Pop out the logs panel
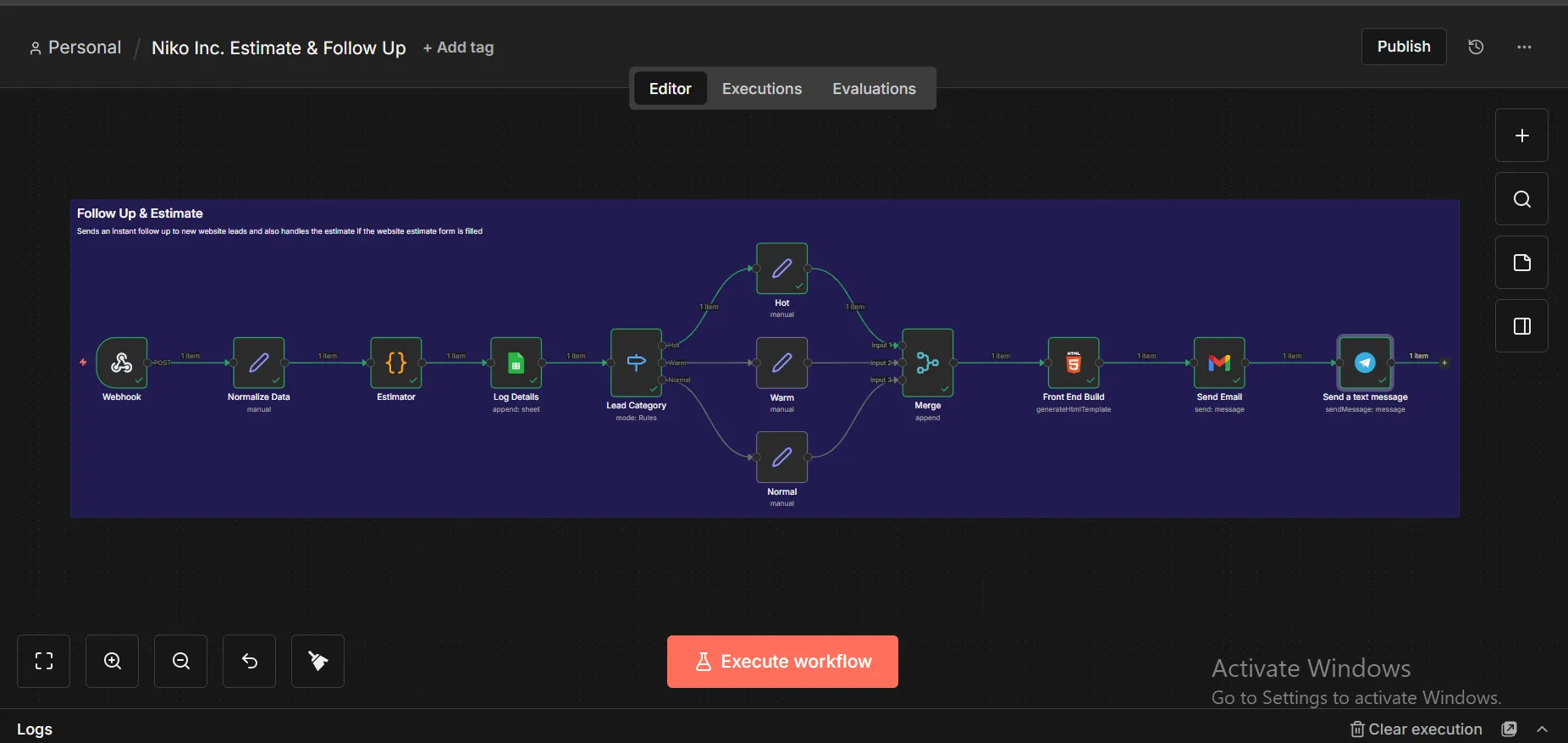 [x=1509, y=729]
